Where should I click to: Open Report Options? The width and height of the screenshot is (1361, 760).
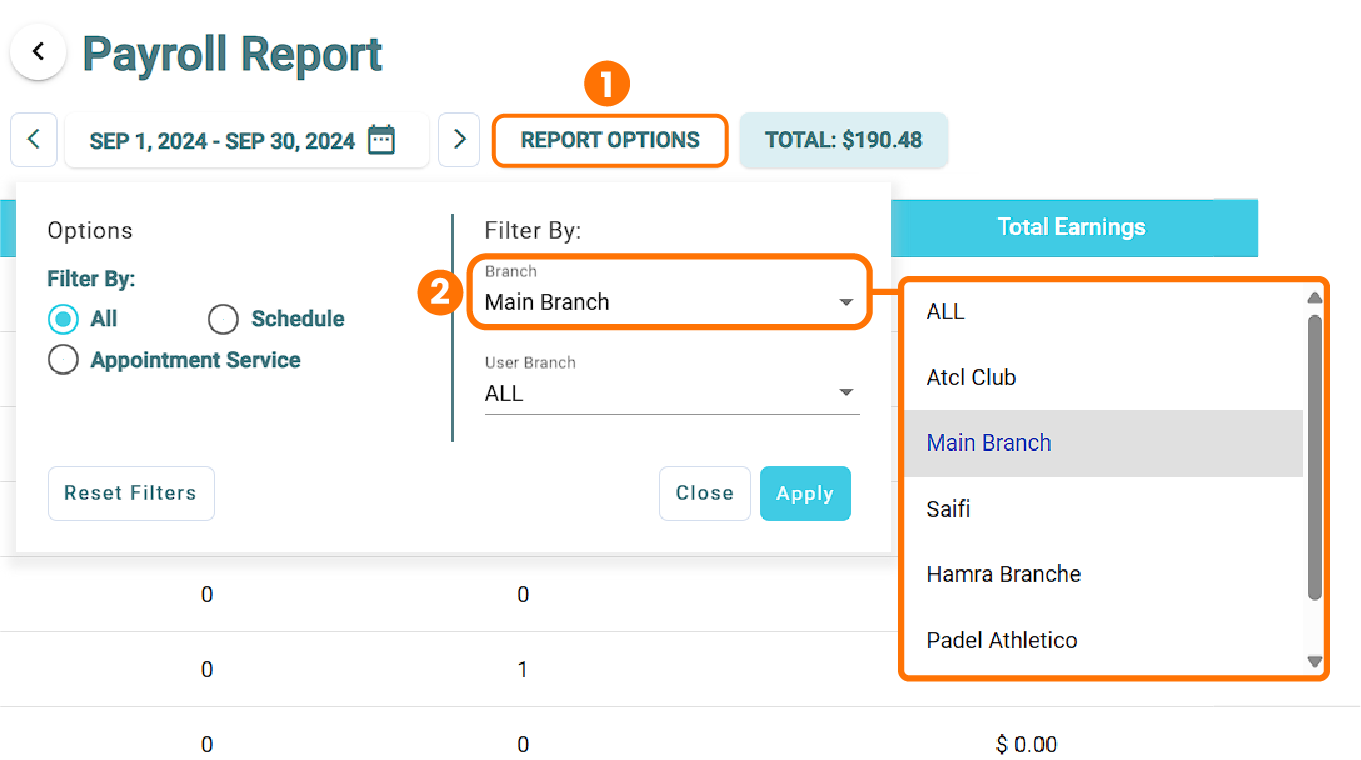(610, 140)
